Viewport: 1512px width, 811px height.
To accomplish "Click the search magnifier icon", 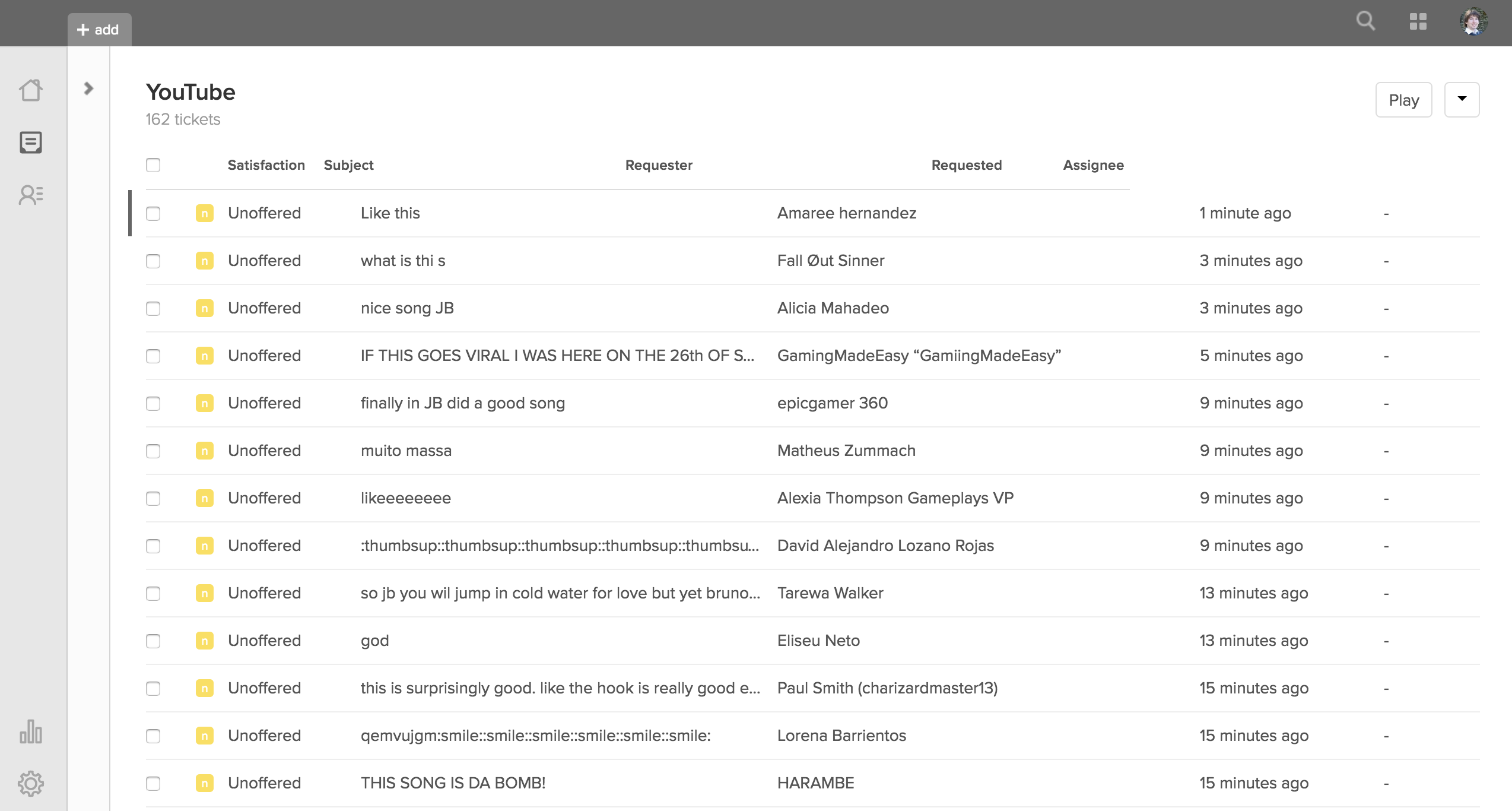I will point(1365,21).
